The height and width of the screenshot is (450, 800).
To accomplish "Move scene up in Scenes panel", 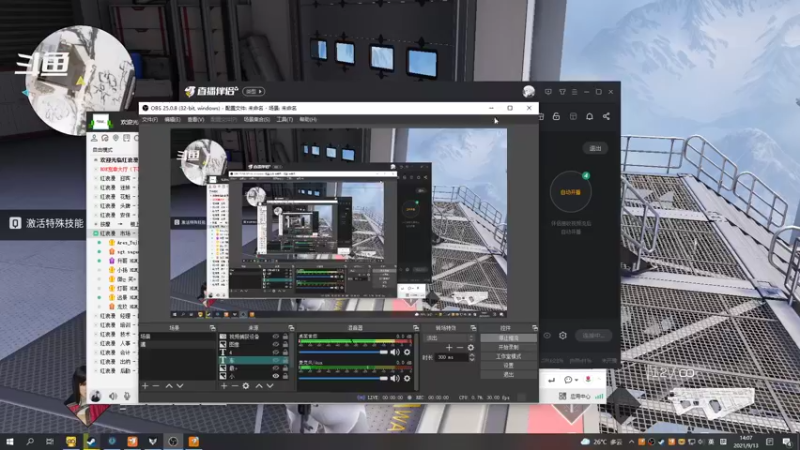I will [169, 386].
